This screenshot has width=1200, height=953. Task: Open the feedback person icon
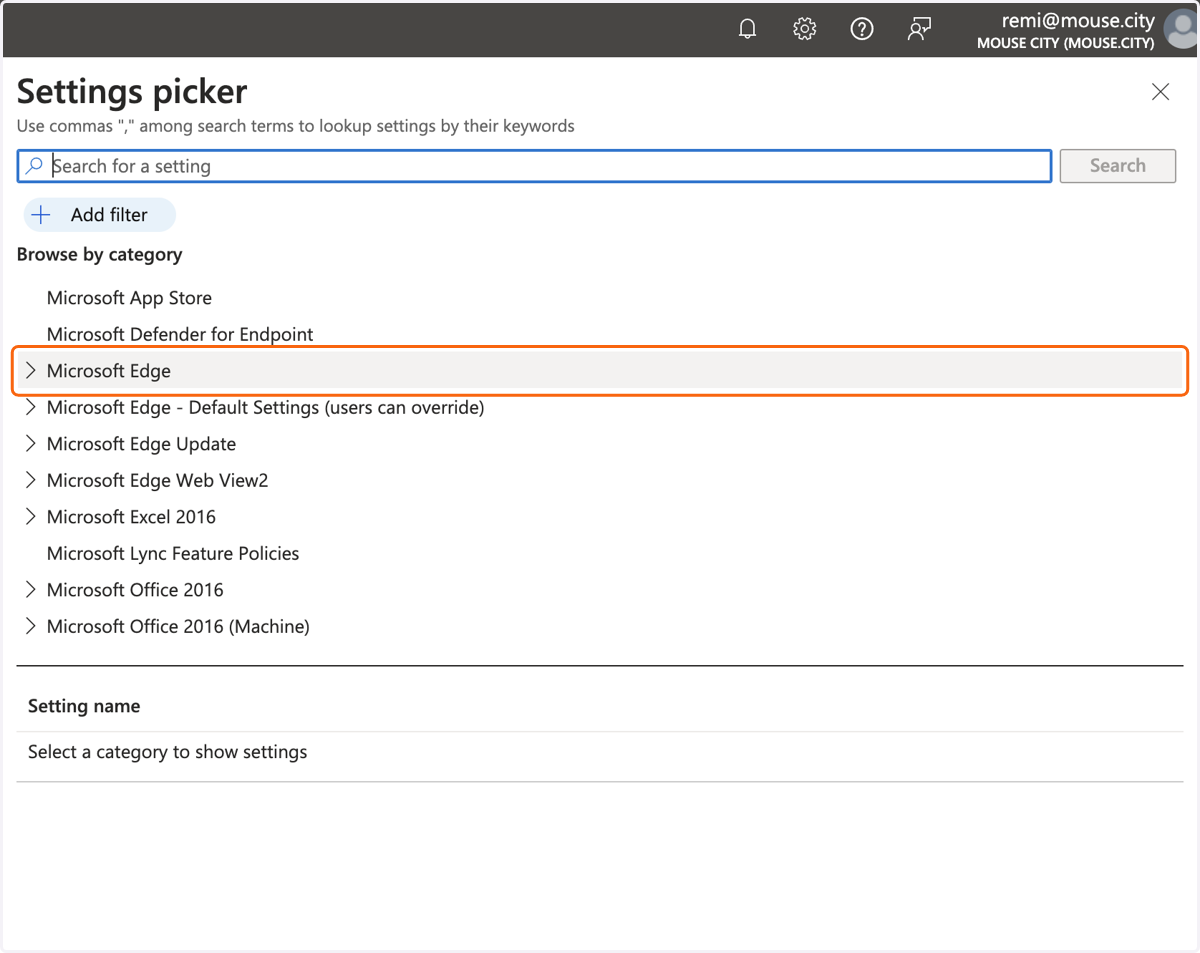919,29
